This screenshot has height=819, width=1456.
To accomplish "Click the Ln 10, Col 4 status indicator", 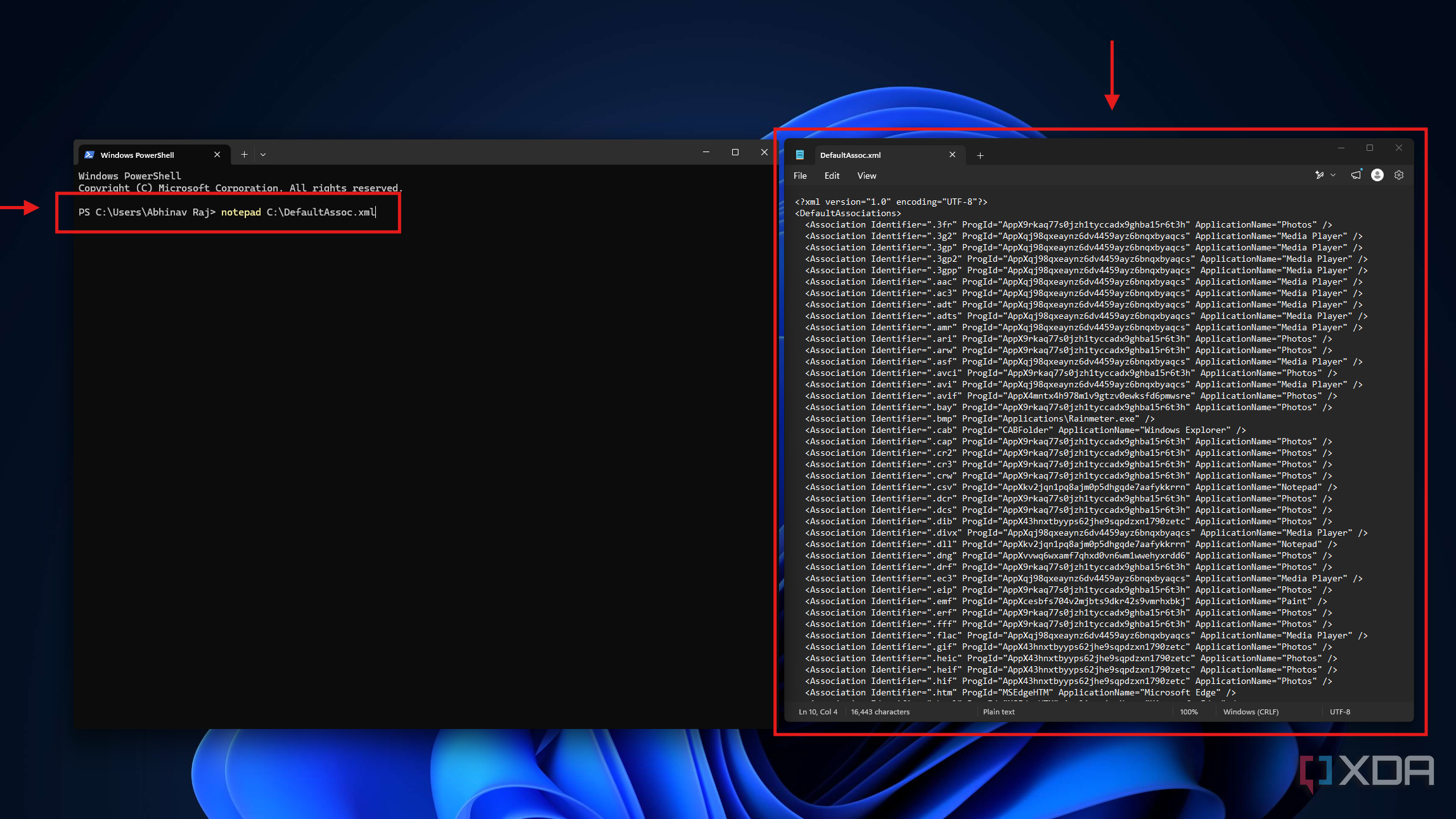I will tap(818, 712).
